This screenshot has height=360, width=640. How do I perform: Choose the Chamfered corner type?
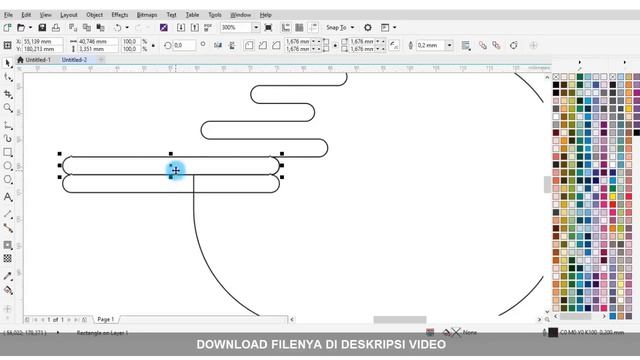click(x=276, y=45)
